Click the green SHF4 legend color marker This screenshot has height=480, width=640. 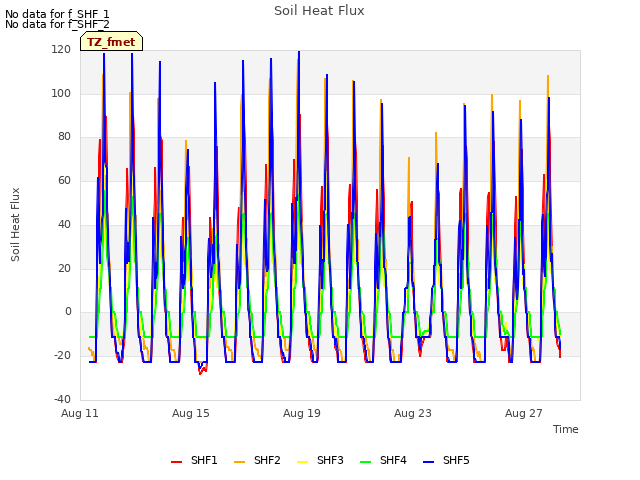click(x=365, y=462)
